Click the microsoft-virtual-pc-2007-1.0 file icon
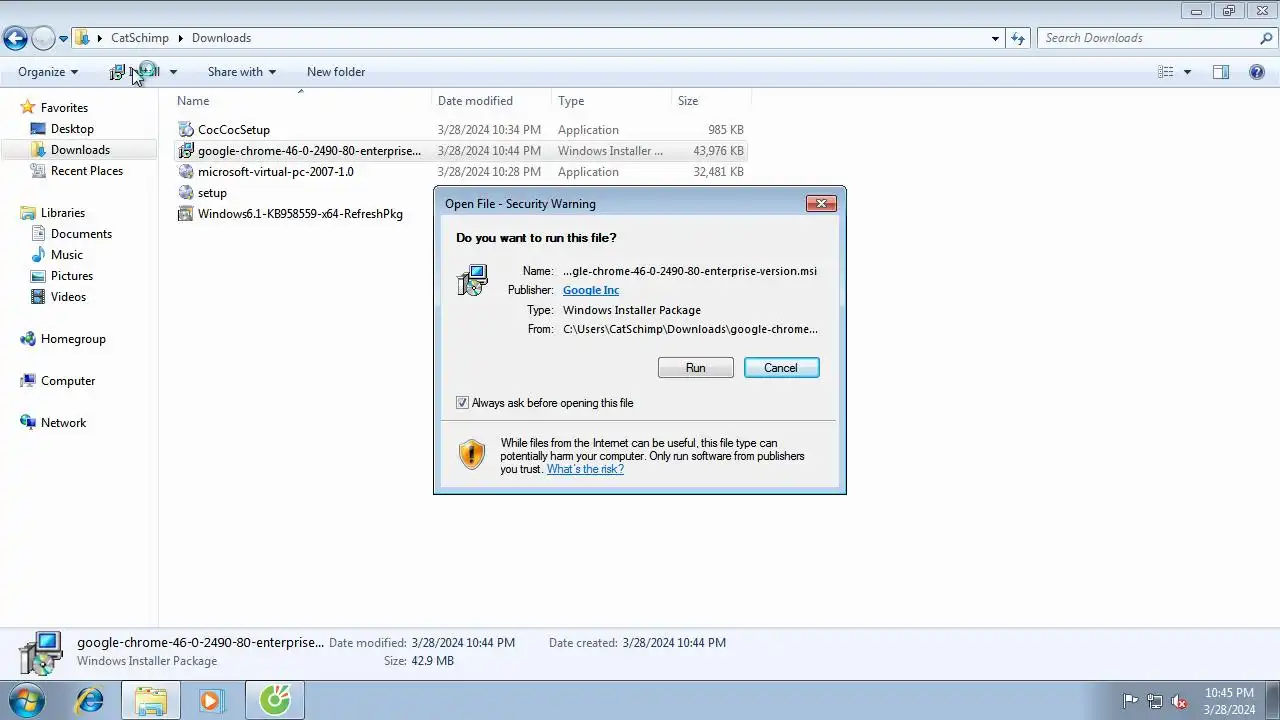1280x720 pixels. (x=185, y=172)
